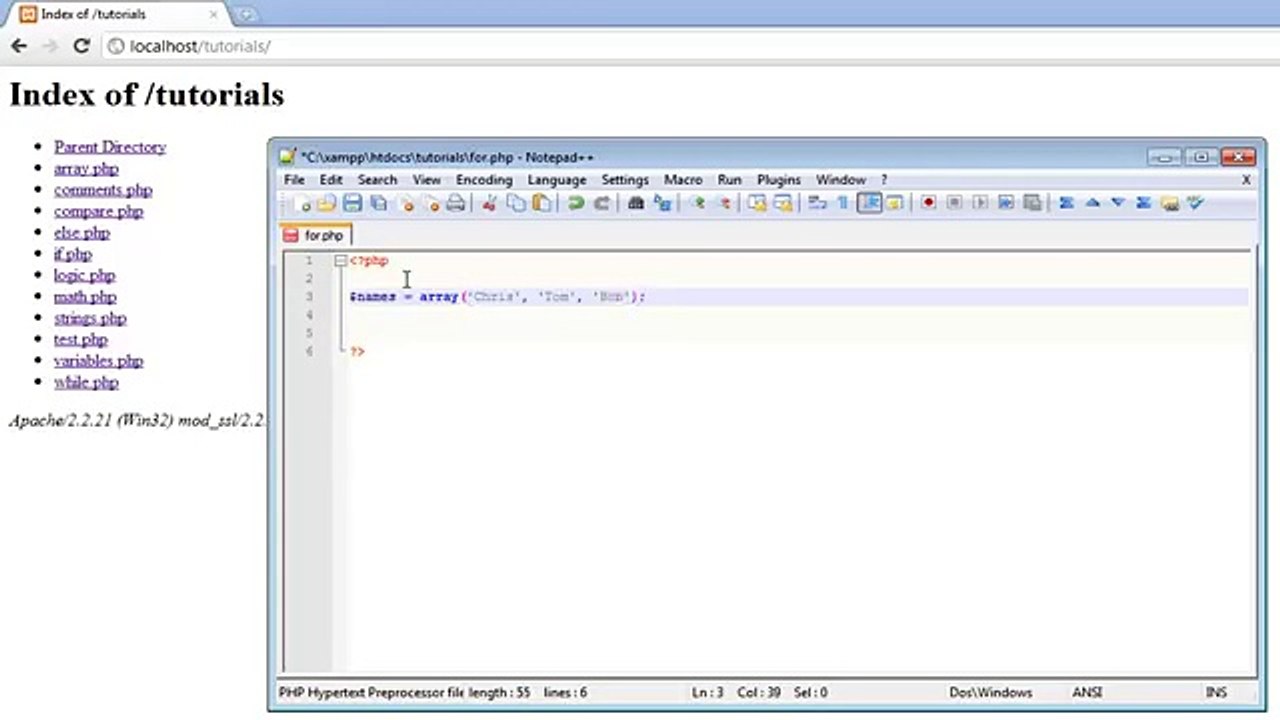Start macro recording with red dot icon
The image size is (1280, 720).
coord(928,203)
